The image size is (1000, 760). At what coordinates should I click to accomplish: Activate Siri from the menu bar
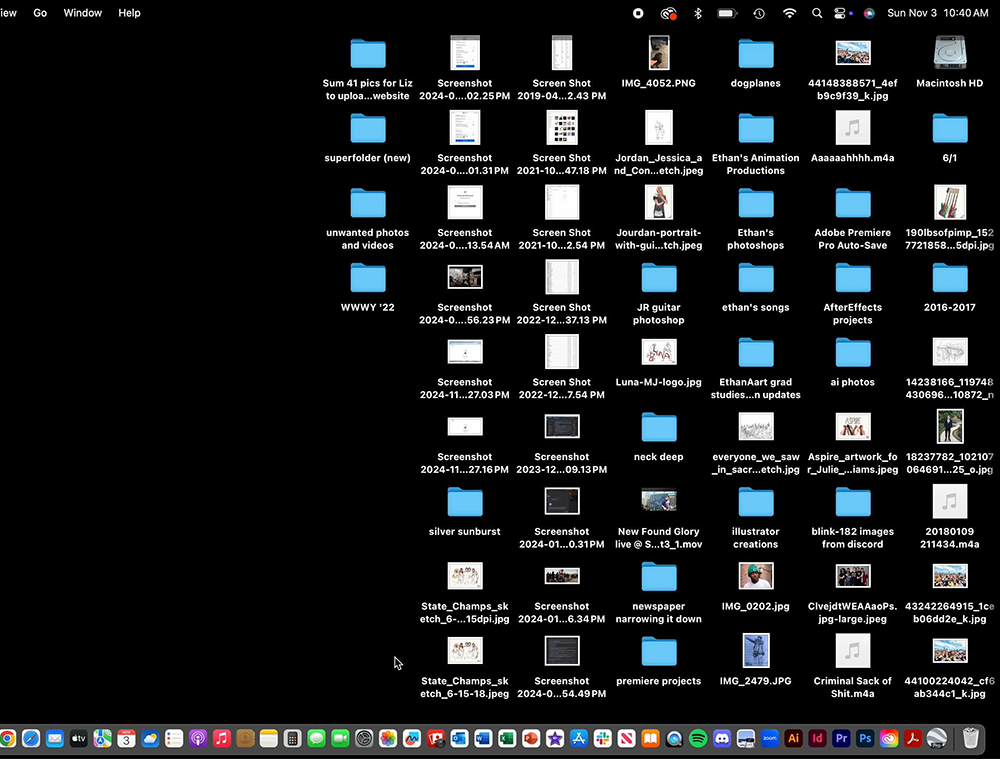(869, 13)
